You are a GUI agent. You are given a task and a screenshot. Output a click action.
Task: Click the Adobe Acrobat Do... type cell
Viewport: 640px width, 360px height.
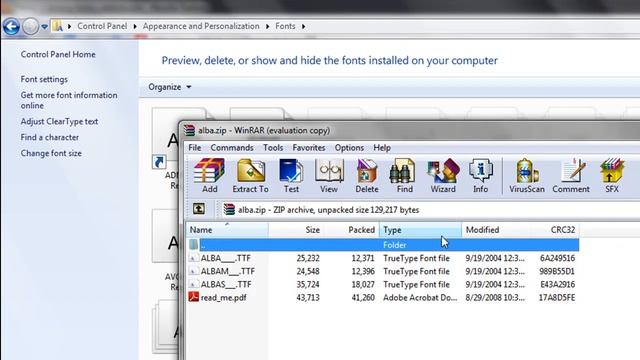point(420,298)
